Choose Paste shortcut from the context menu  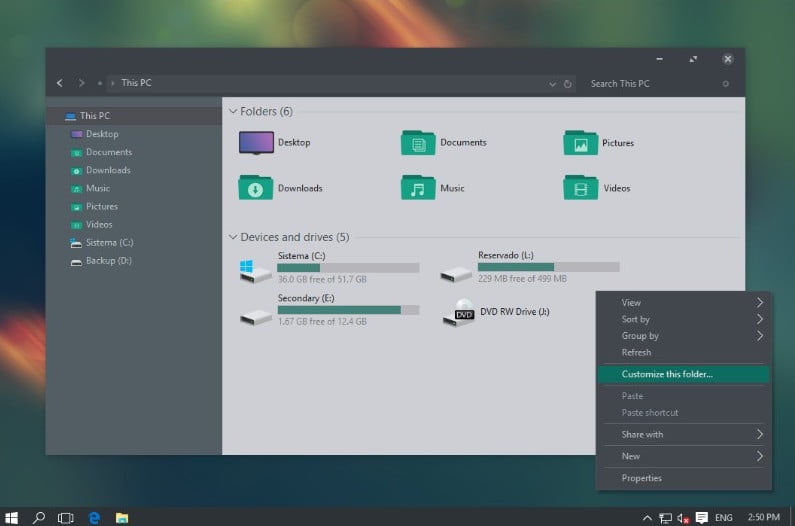683,413
